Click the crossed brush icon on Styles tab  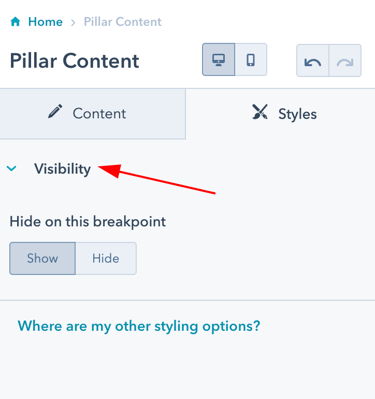pyautogui.click(x=260, y=112)
